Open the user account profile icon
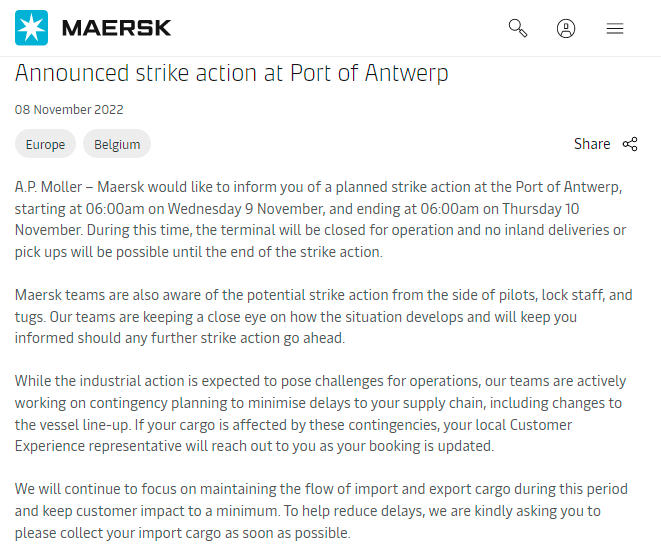The height and width of the screenshot is (551, 661). pos(566,28)
